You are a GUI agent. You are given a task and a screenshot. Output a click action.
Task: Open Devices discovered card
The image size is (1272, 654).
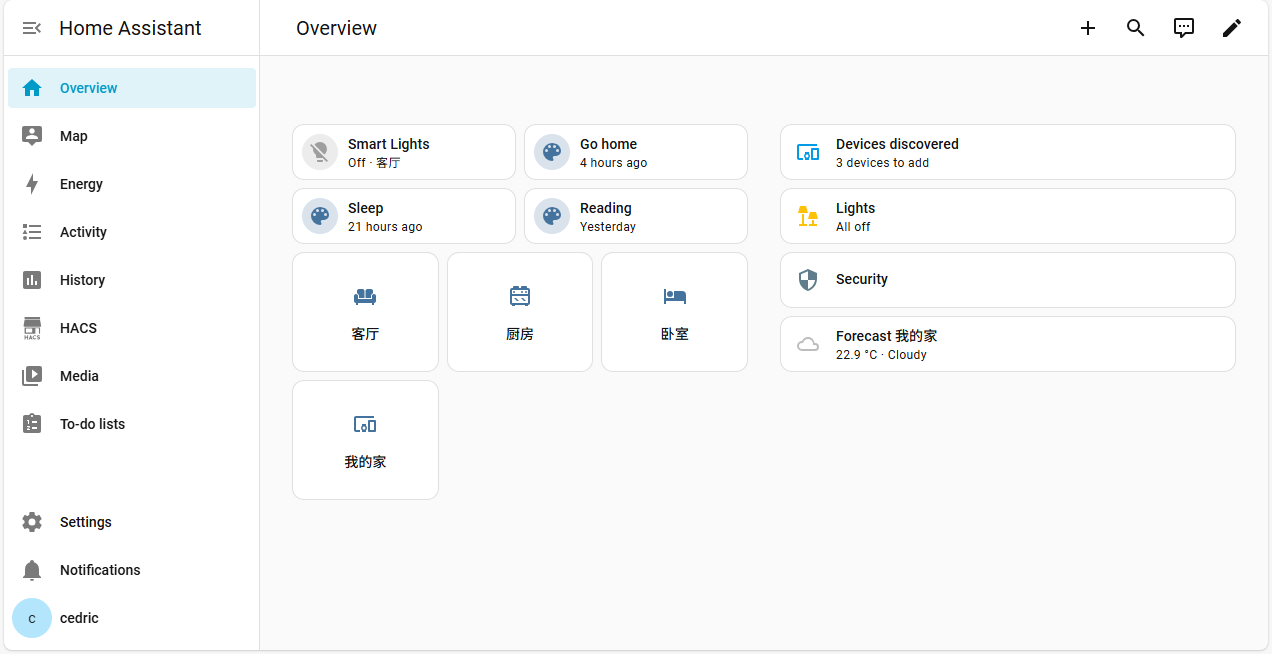pos(1007,152)
